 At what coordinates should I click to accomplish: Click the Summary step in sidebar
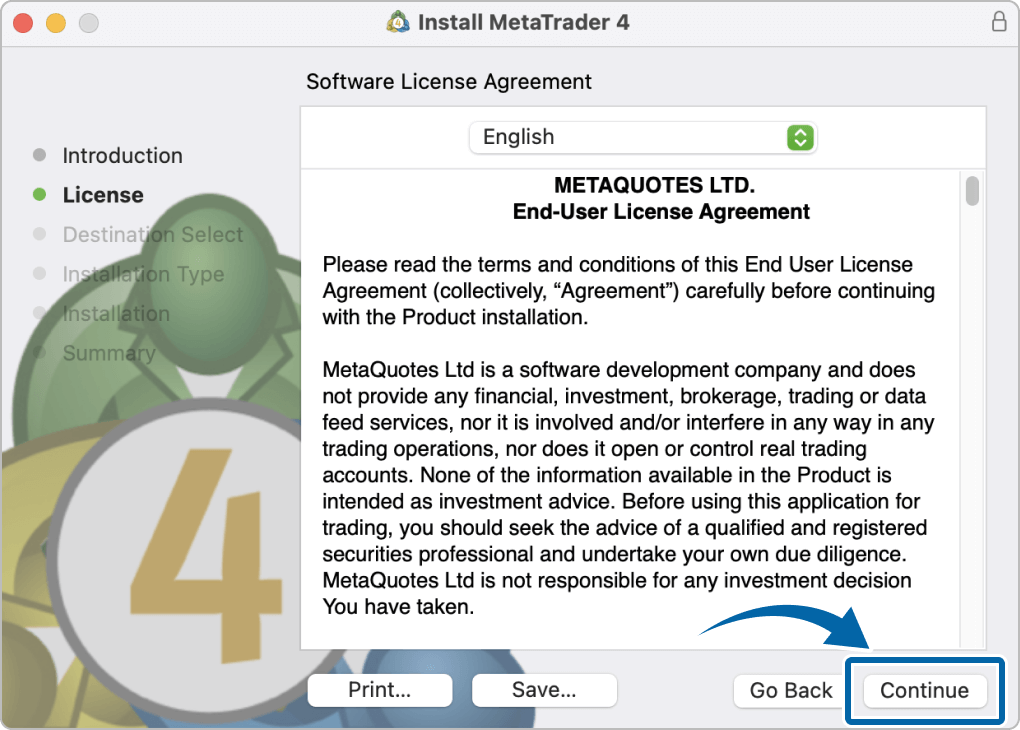tap(109, 353)
